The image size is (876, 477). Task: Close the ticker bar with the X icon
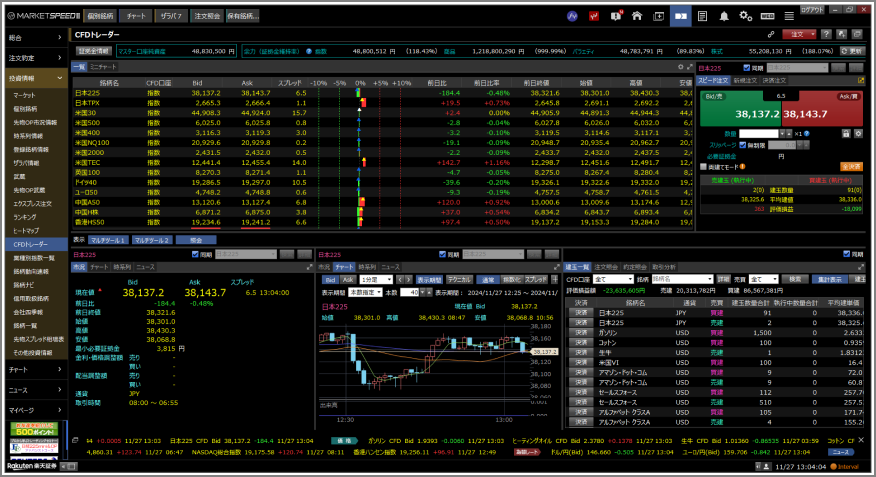(x=861, y=440)
